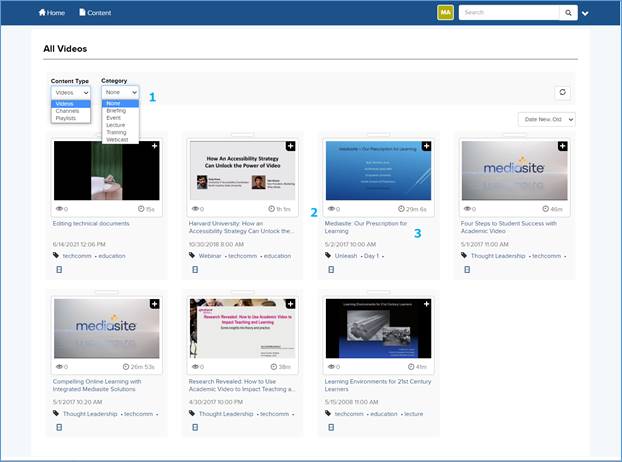Click film icon under Prescription for Learning video

point(331,270)
